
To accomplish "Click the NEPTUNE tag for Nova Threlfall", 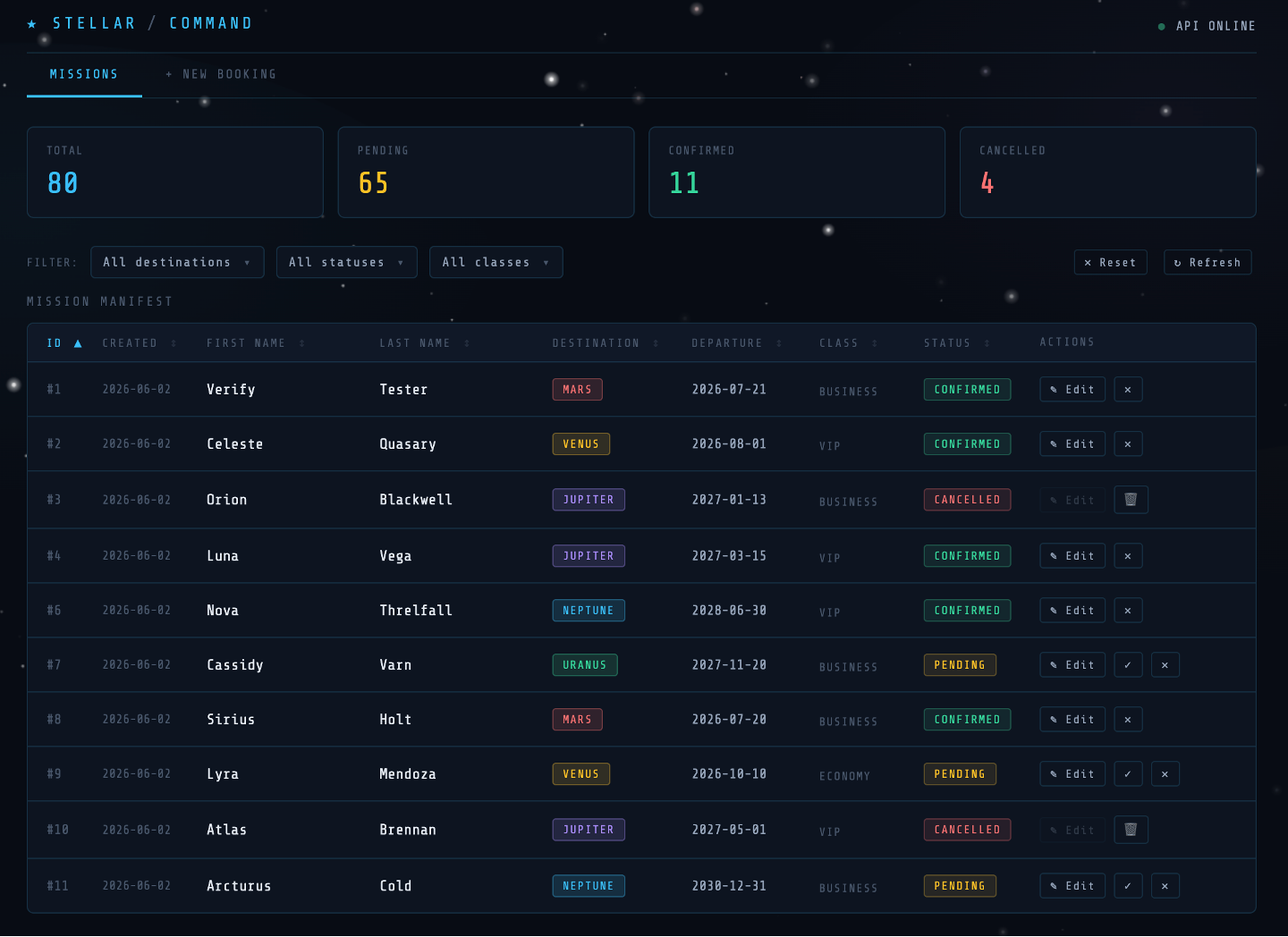I will 589,611.
